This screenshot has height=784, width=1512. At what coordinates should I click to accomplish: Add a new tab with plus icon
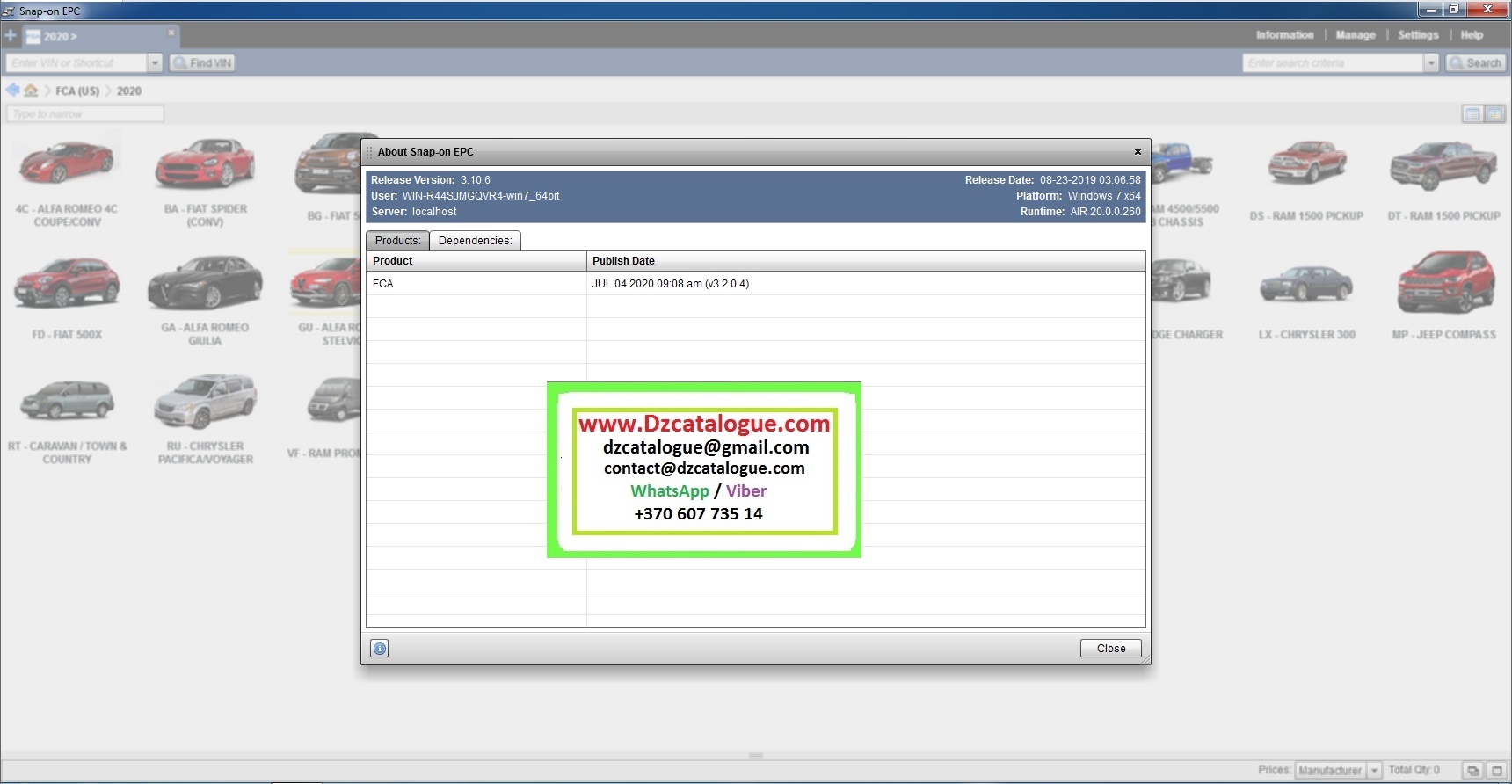11,36
